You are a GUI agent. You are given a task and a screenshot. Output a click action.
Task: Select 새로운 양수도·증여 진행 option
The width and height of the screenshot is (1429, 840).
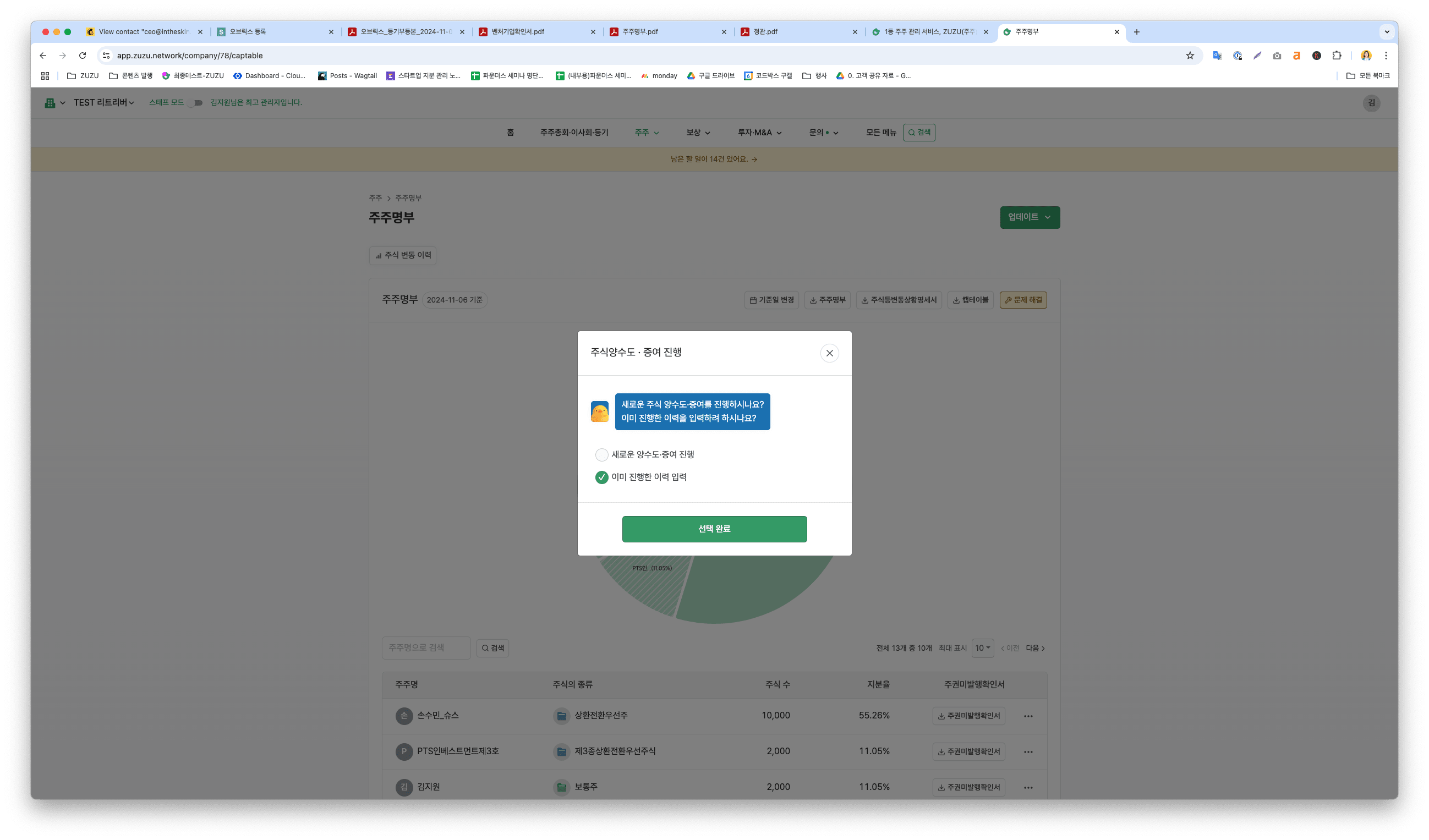601,454
